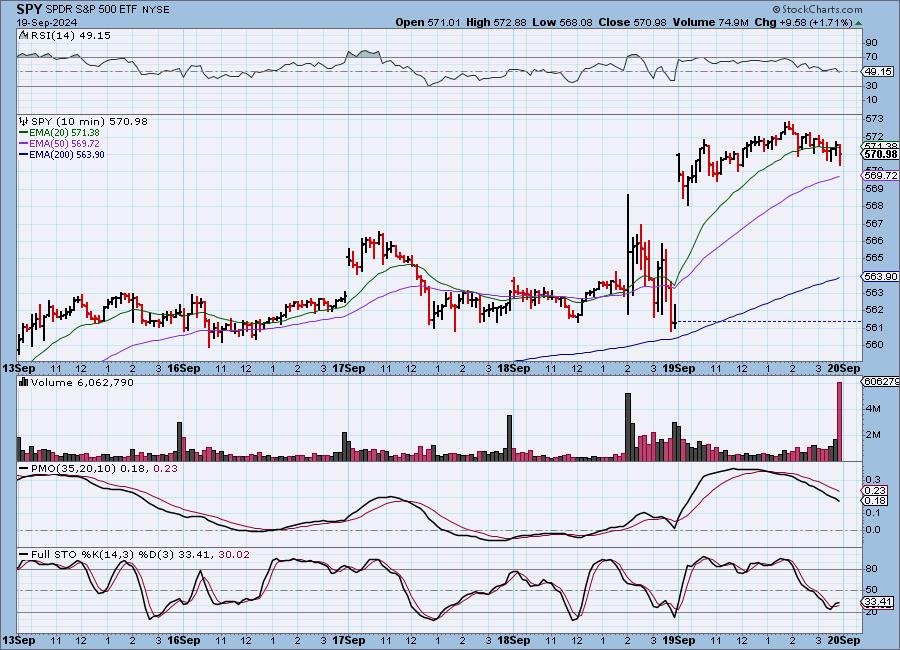
Task: Click the 90 RSI scale label
Action: point(871,42)
